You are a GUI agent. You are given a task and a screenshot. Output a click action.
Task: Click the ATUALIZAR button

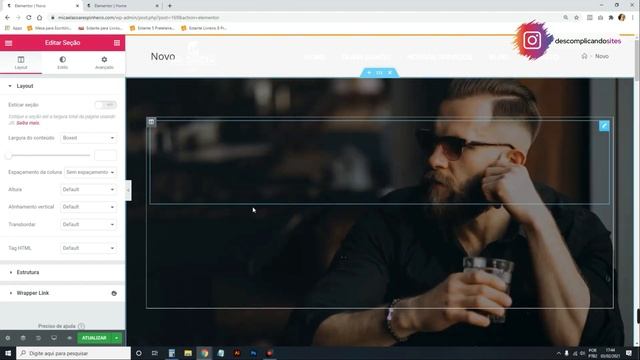(94, 338)
